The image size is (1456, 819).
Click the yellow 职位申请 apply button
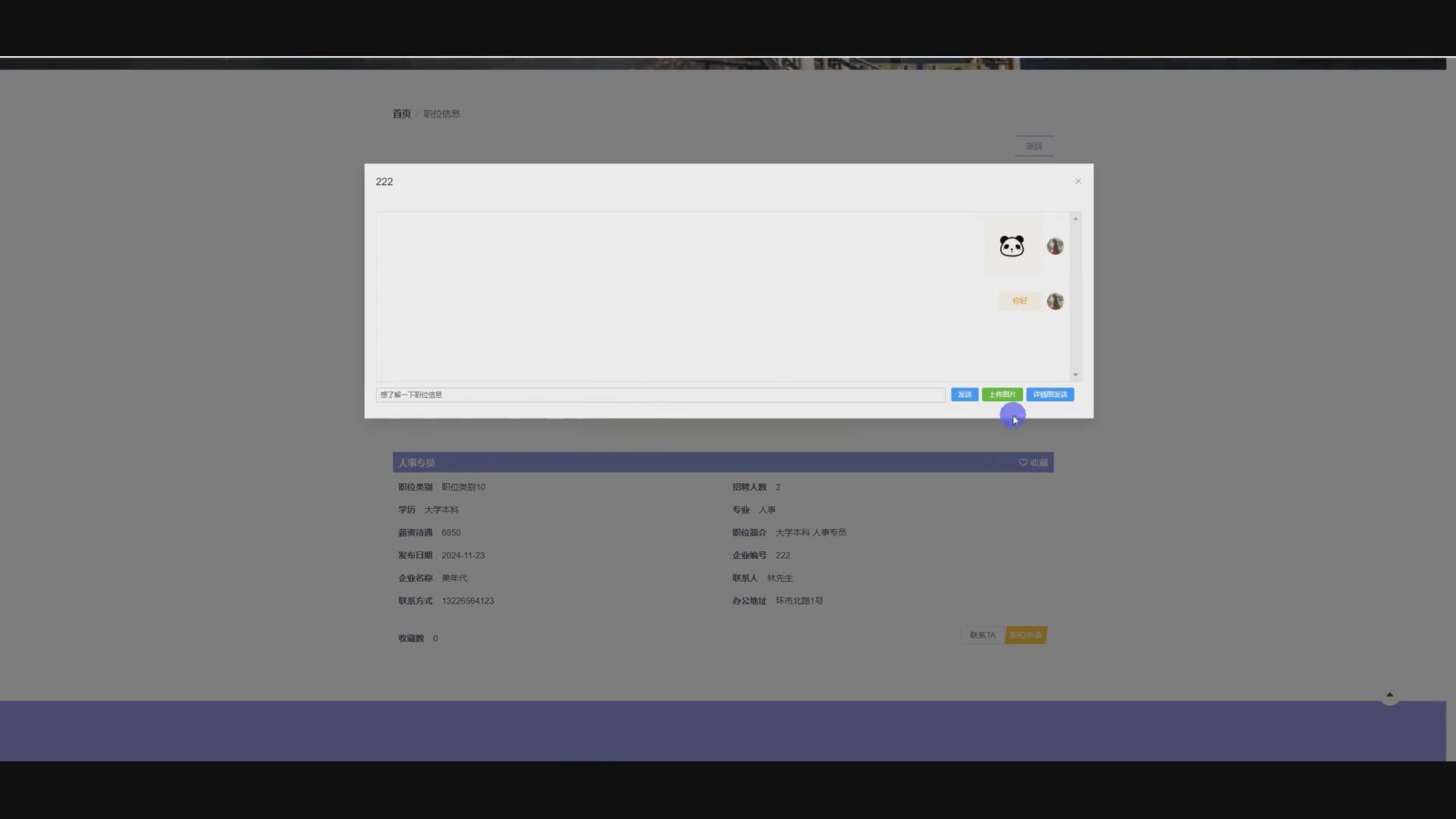pyautogui.click(x=1026, y=635)
